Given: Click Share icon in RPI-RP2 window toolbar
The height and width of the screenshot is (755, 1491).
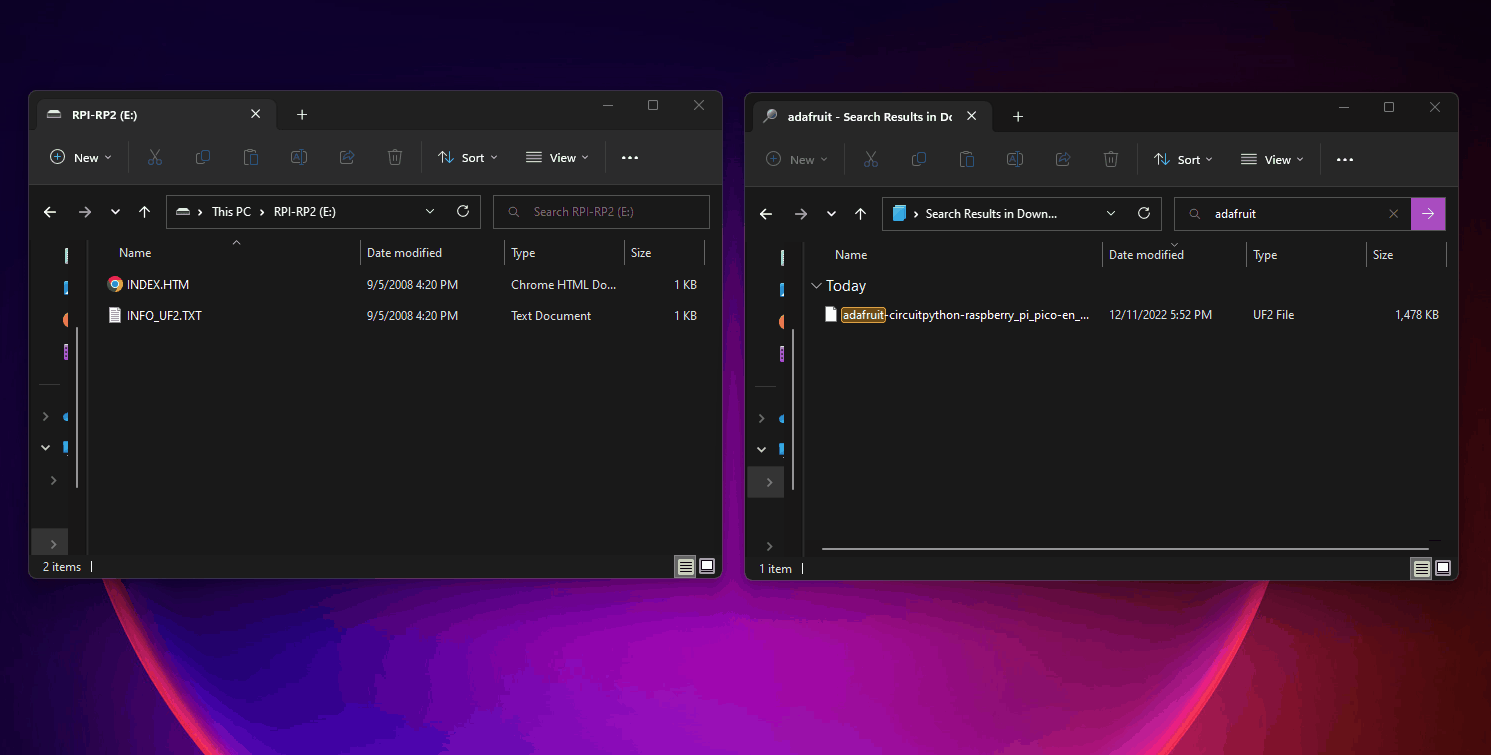Looking at the screenshot, I should [x=347, y=157].
